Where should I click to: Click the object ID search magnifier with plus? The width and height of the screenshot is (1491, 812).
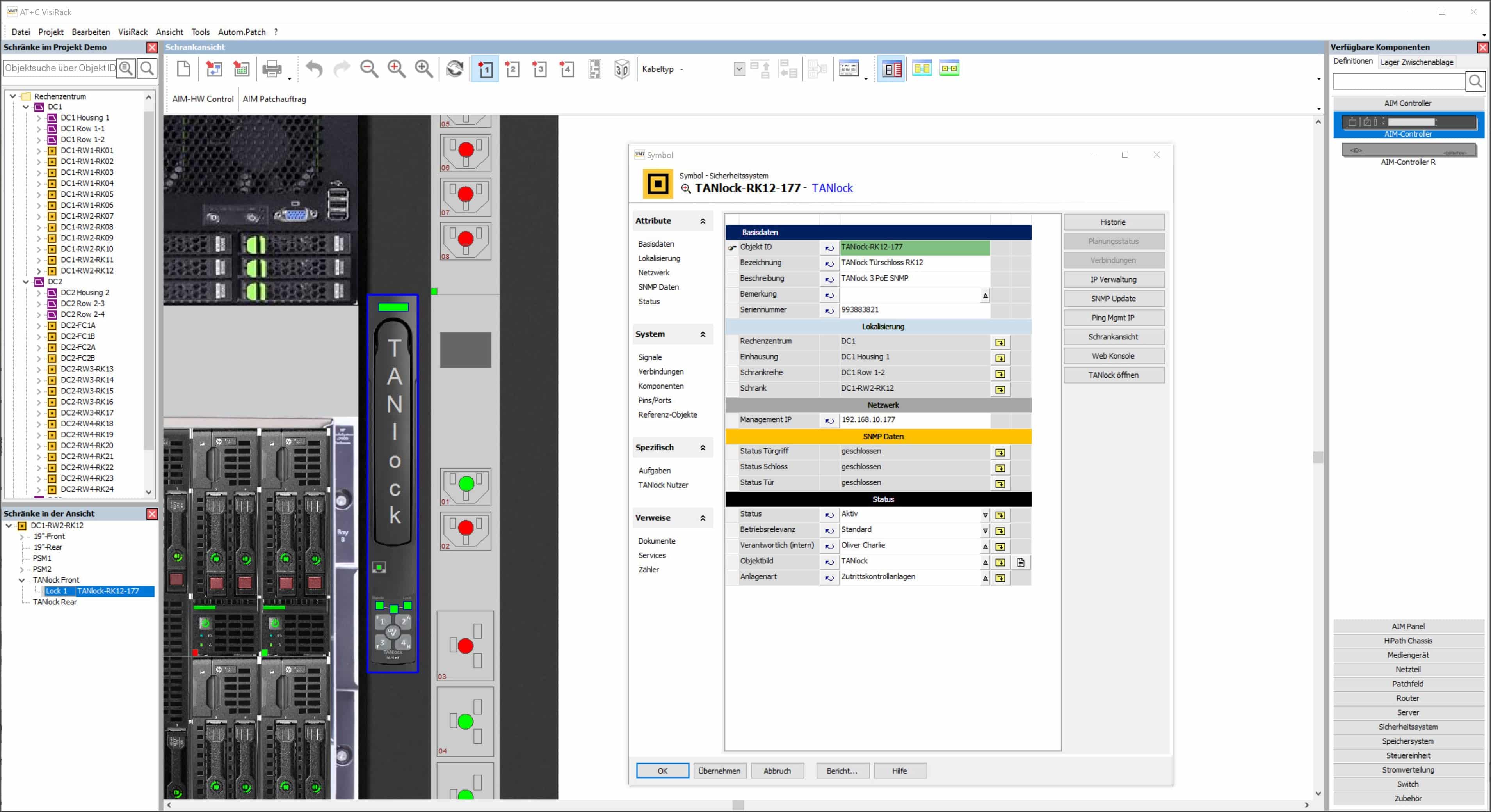126,68
